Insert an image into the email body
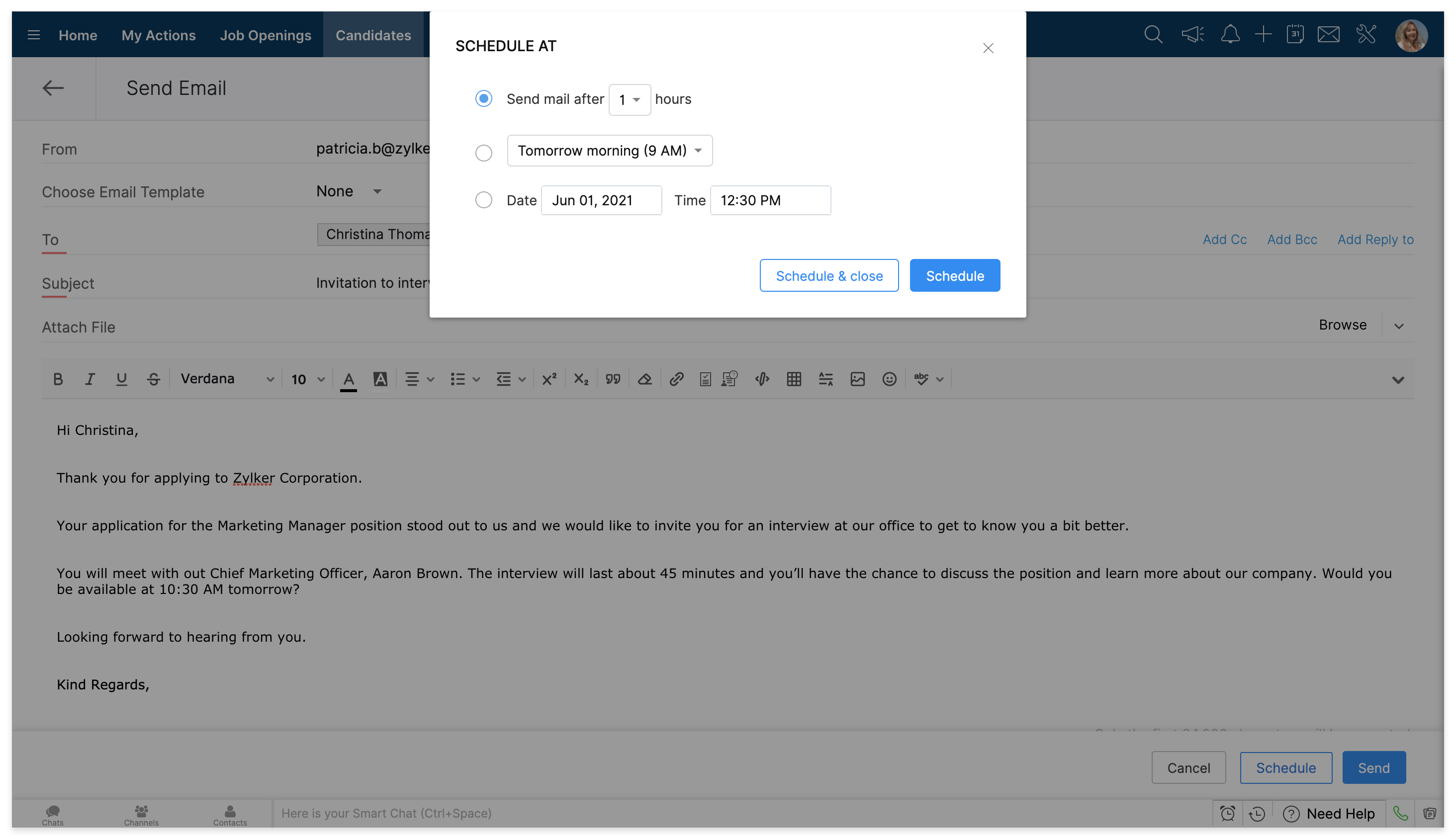This screenshot has width=1456, height=839. coord(858,379)
